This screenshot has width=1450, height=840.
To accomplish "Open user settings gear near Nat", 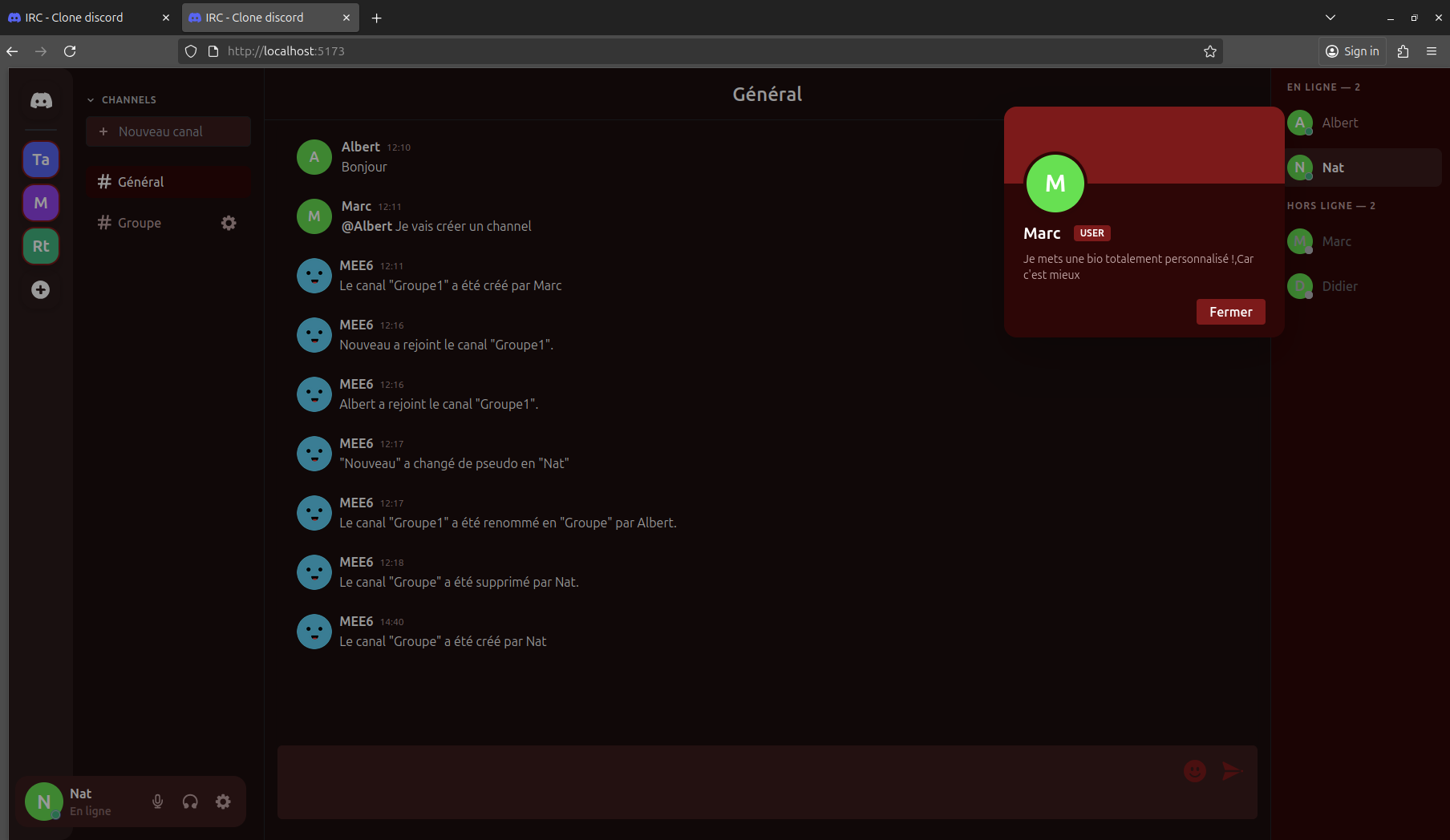I will click(223, 802).
